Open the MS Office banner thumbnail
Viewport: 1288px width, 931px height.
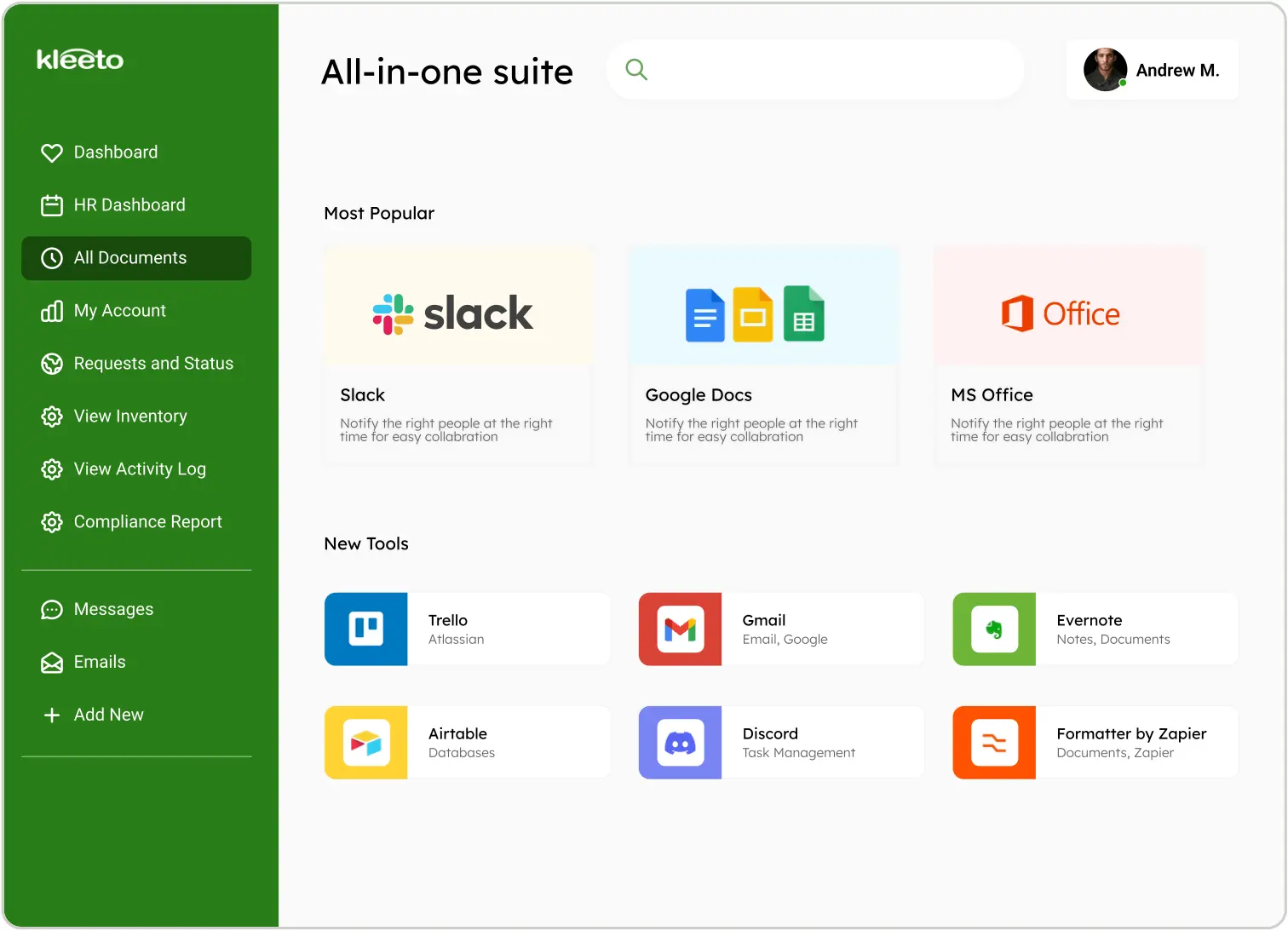click(1068, 307)
